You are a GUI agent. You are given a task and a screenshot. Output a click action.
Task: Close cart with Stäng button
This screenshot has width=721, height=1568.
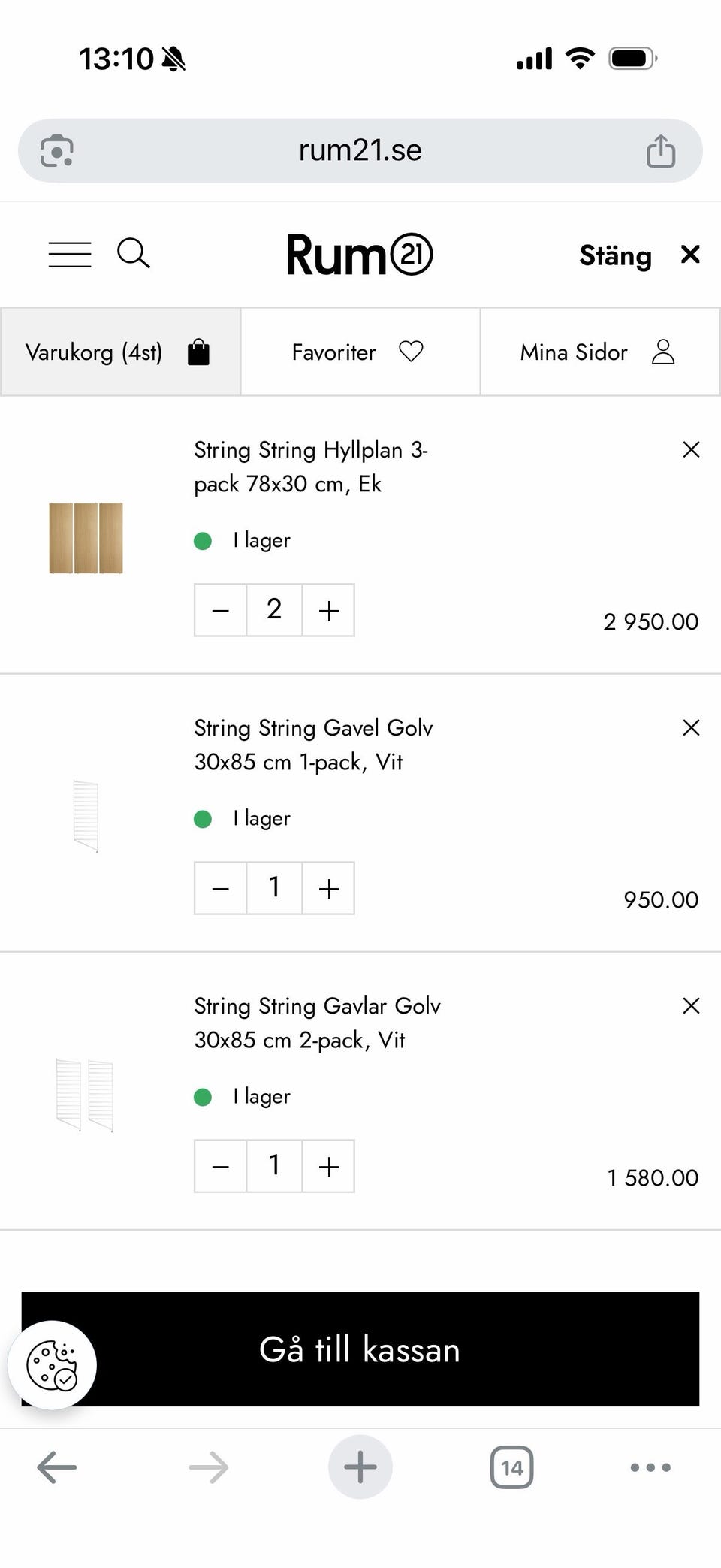(639, 255)
